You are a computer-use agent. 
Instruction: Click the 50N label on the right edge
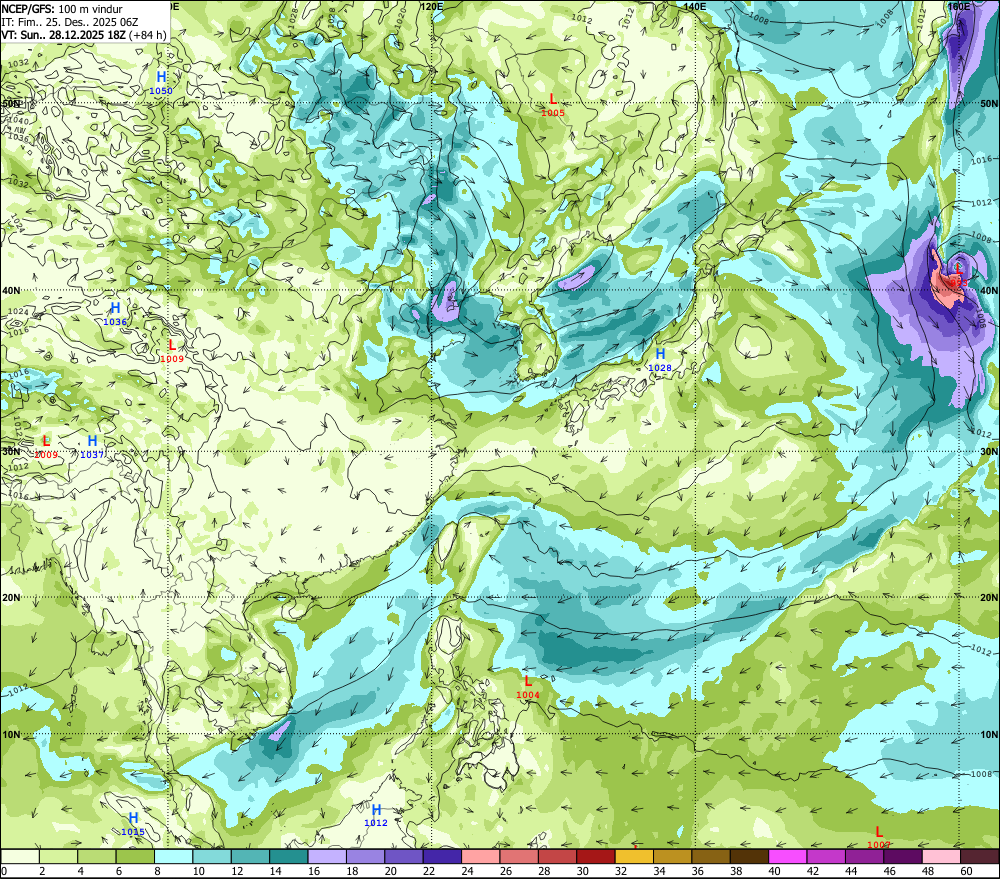pyautogui.click(x=989, y=103)
